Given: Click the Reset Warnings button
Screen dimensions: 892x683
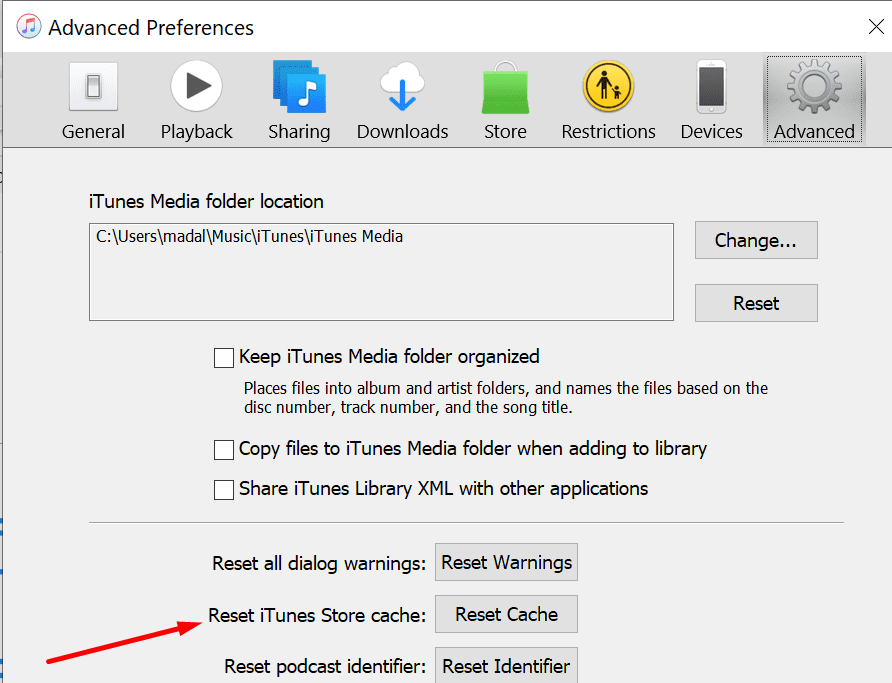Looking at the screenshot, I should point(506,562).
